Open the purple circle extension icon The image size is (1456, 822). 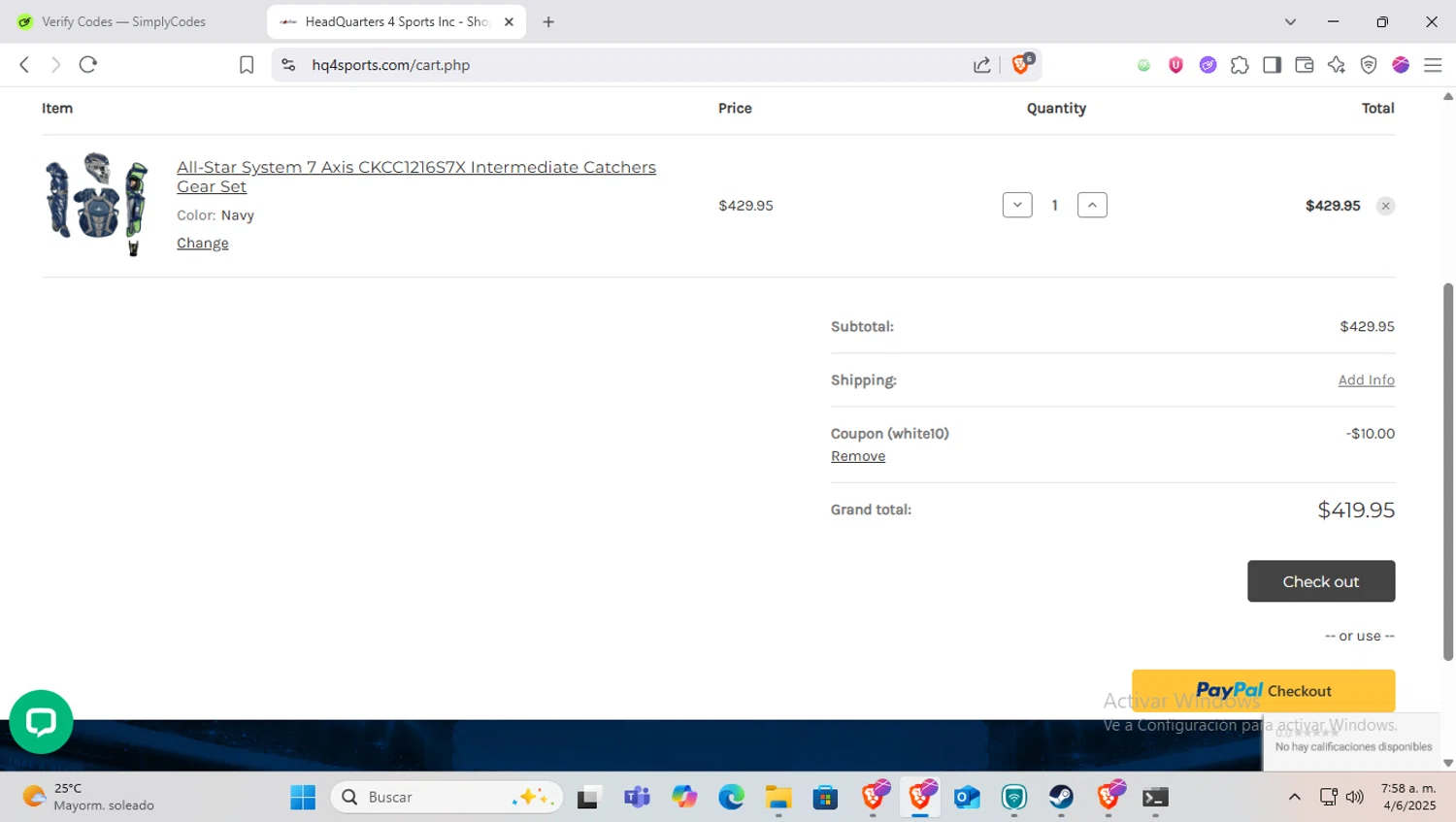coord(1208,65)
